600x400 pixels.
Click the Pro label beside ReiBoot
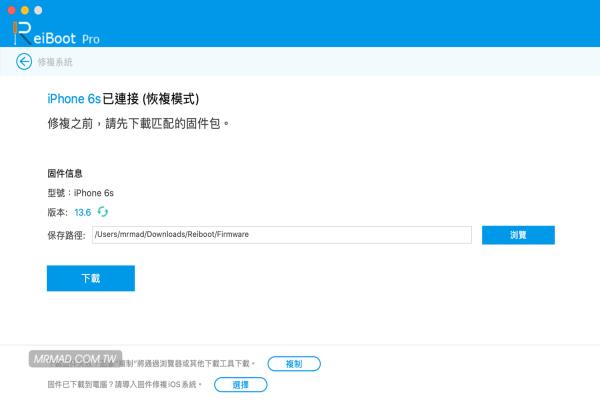coord(91,39)
